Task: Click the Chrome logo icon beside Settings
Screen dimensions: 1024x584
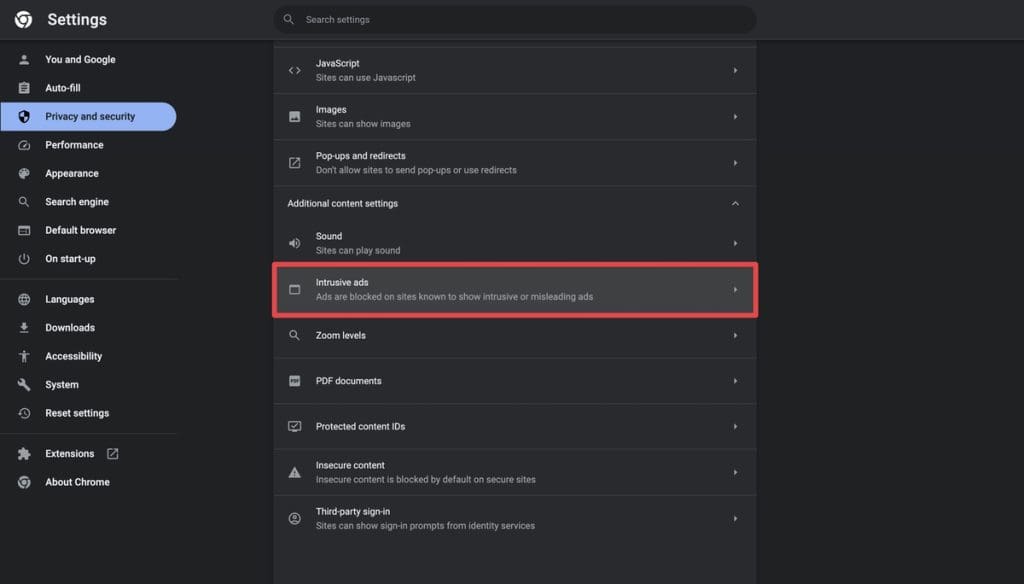Action: pyautogui.click(x=23, y=20)
